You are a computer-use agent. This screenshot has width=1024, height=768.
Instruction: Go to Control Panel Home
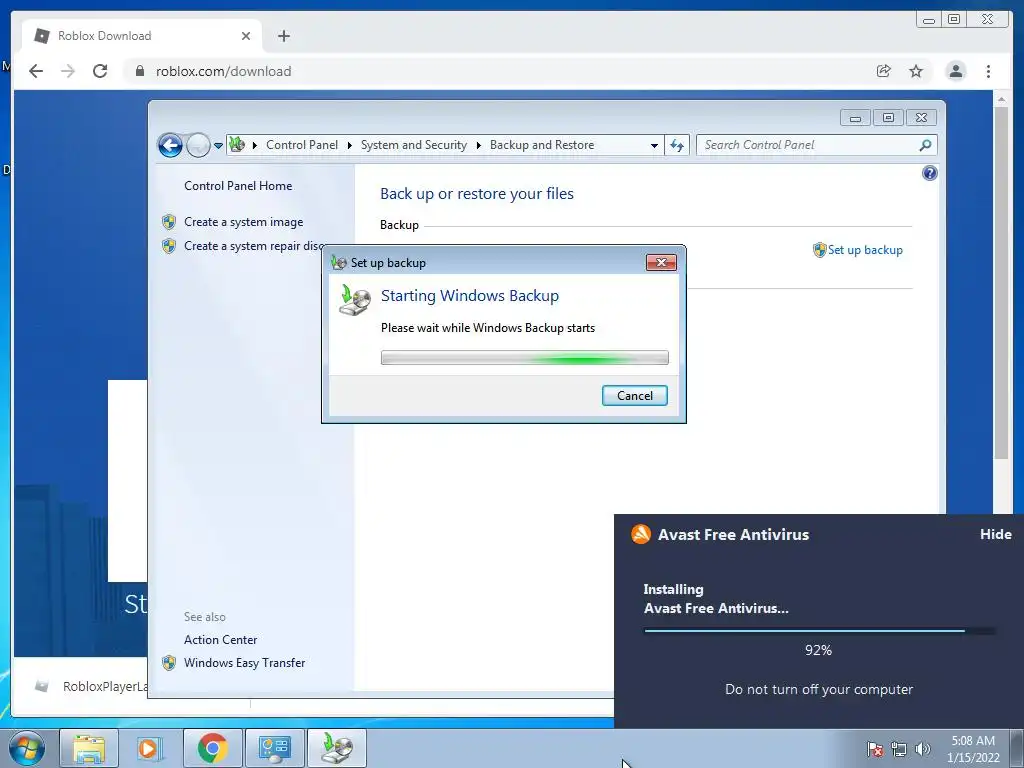tap(238, 185)
